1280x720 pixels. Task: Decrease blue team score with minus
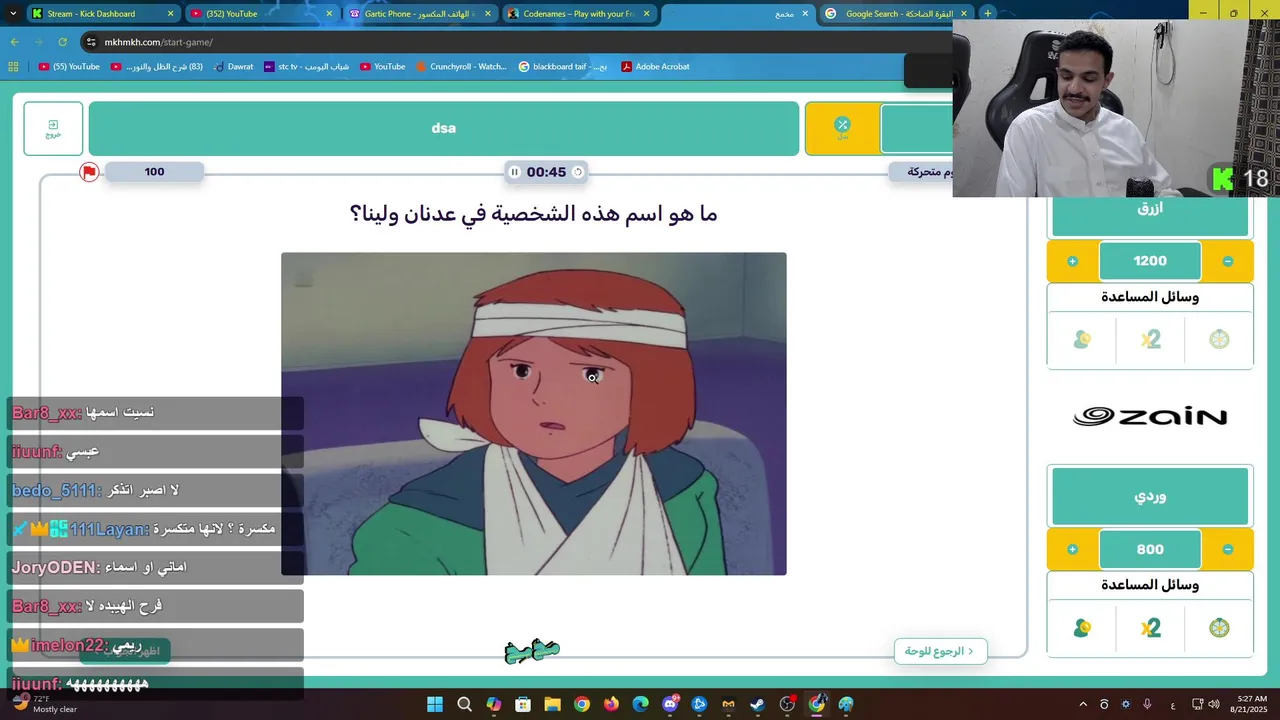1228,261
